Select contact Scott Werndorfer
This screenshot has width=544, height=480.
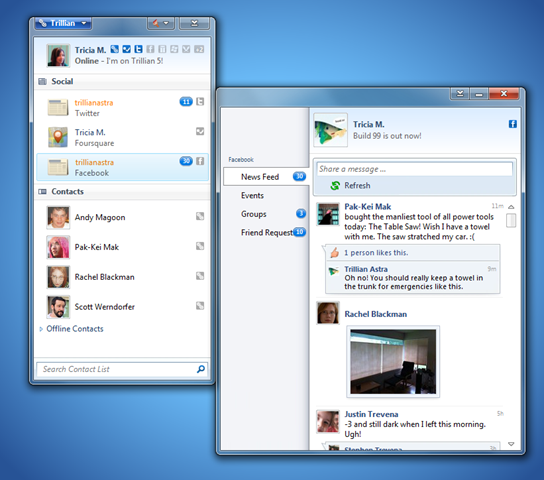click(x=122, y=307)
